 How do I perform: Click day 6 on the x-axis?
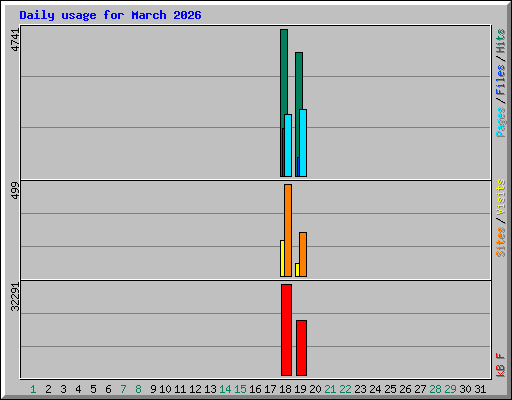click(108, 389)
